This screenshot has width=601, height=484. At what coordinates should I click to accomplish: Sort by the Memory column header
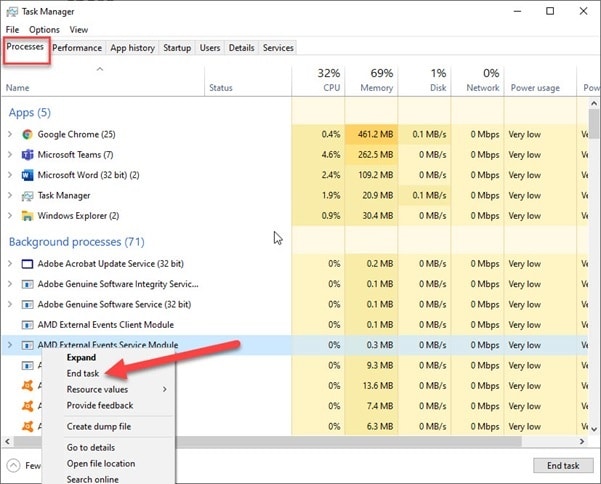(x=371, y=81)
